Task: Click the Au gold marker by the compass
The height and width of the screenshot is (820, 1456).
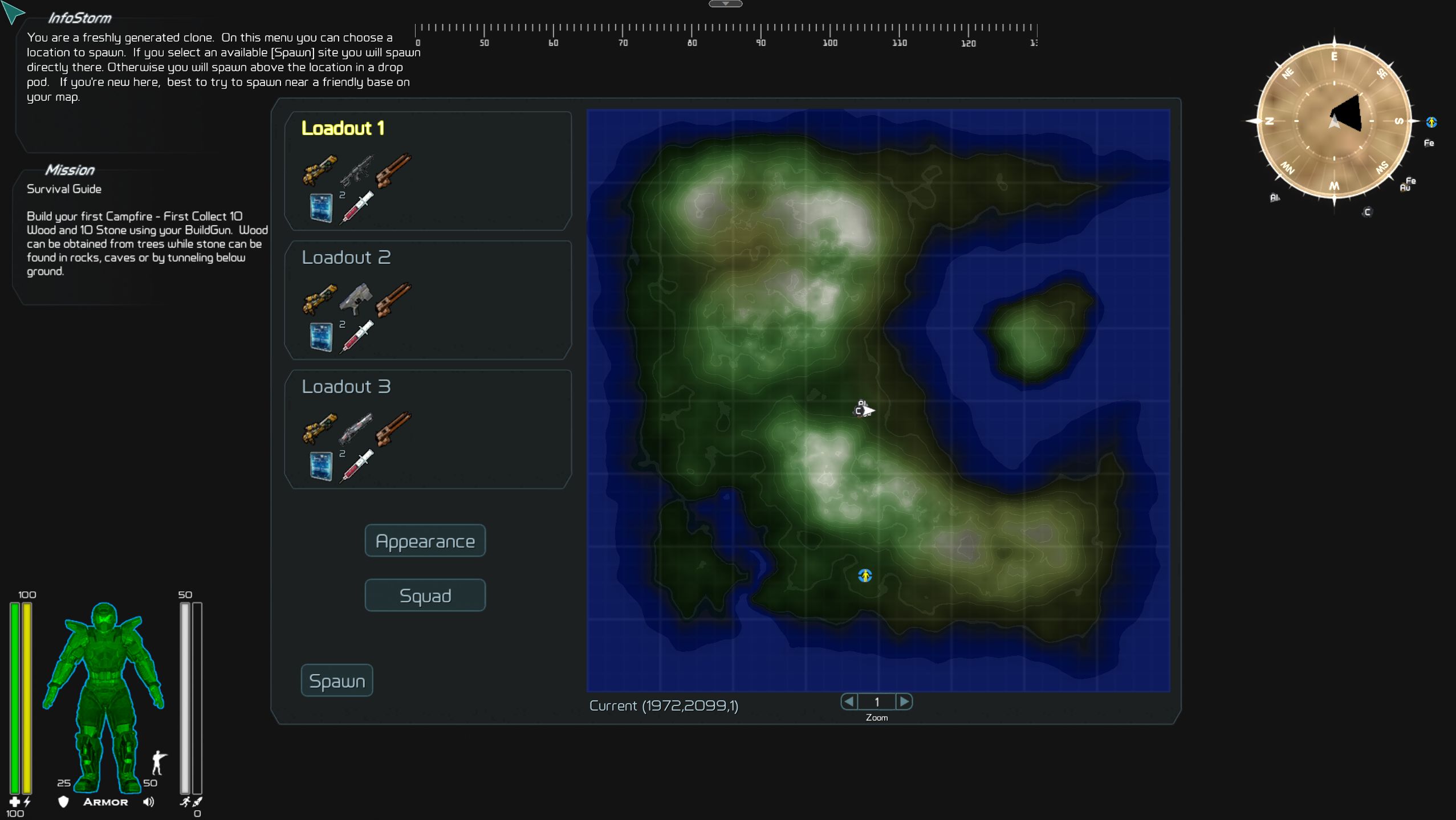Action: (x=1405, y=187)
